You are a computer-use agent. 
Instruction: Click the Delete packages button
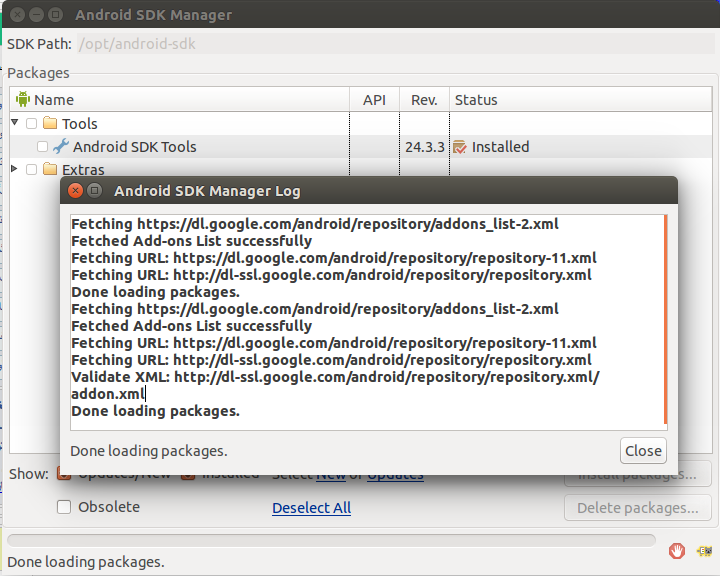pos(638,508)
